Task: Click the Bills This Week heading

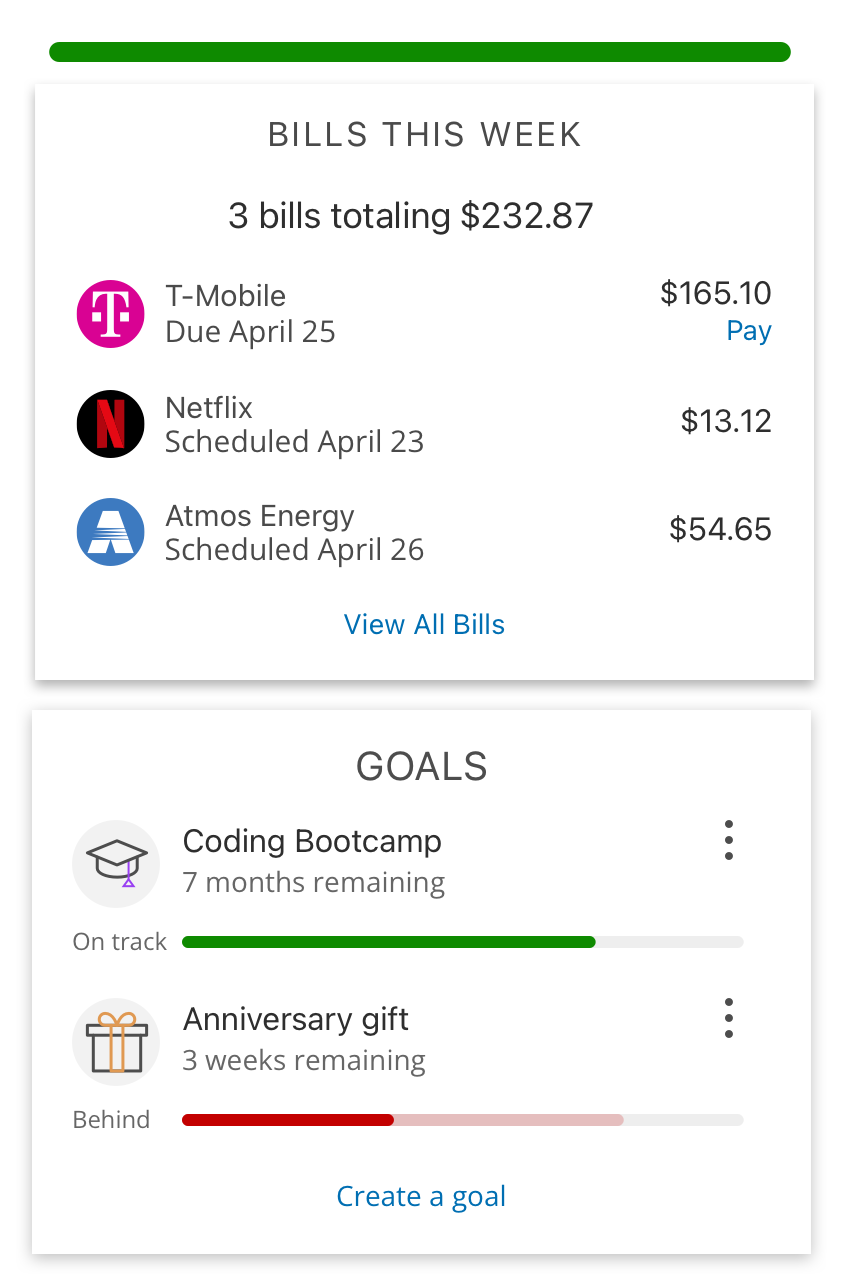Action: 424,134
